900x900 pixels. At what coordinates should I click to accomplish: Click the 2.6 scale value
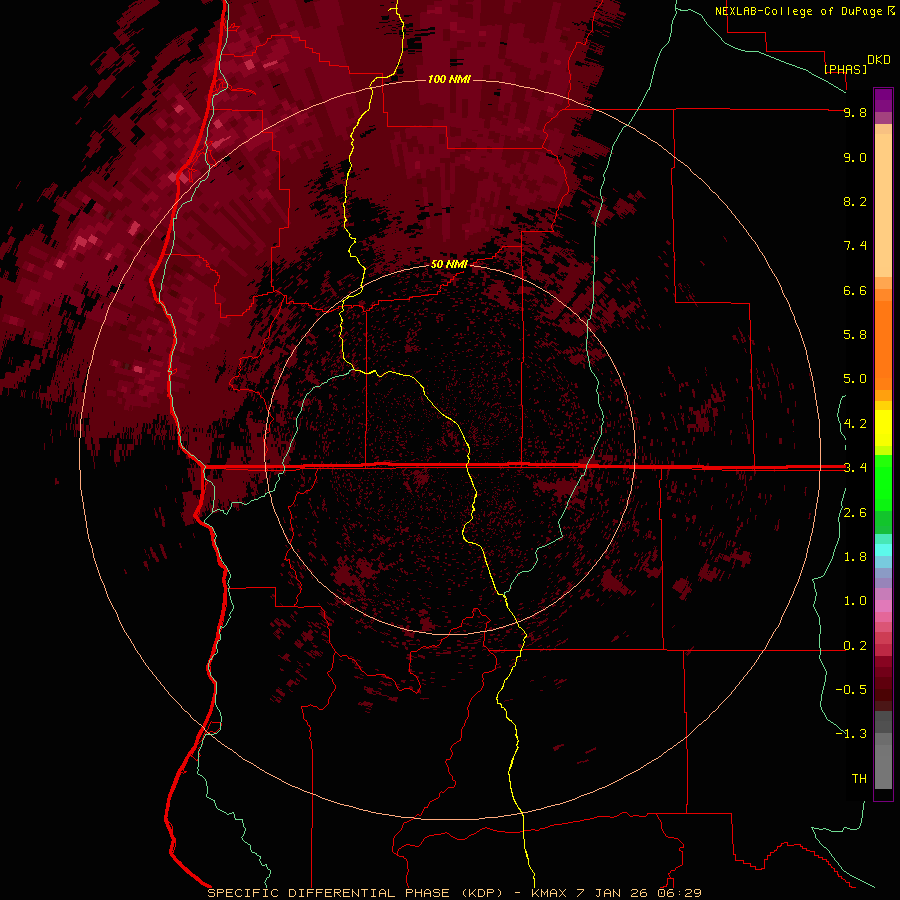[855, 513]
